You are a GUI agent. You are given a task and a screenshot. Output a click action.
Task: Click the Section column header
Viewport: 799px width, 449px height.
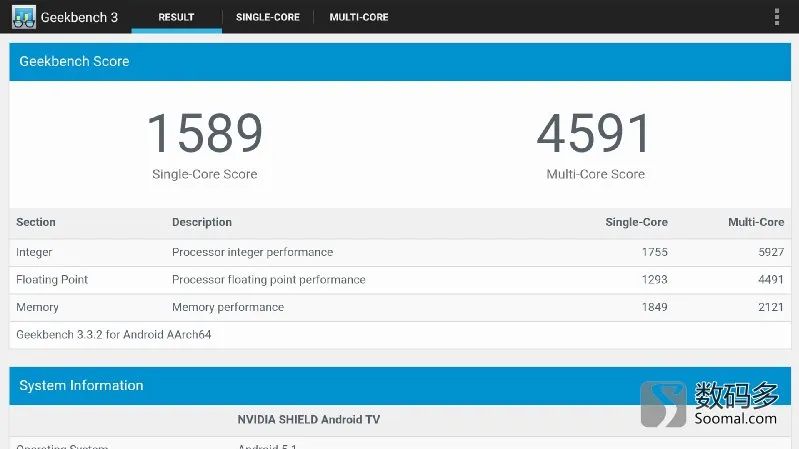click(36, 222)
